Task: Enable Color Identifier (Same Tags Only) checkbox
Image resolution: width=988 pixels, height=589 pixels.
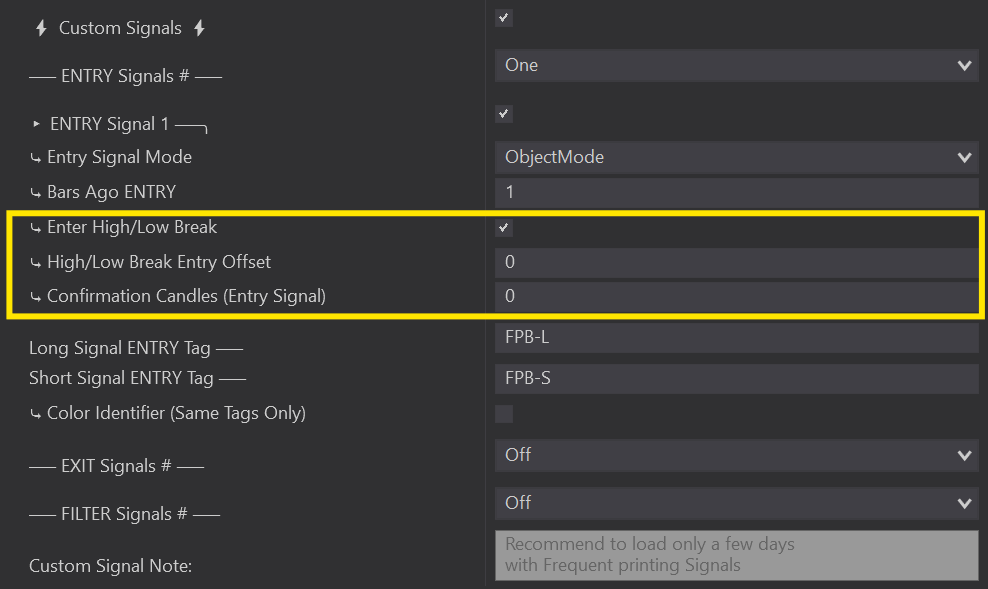Action: pos(504,414)
